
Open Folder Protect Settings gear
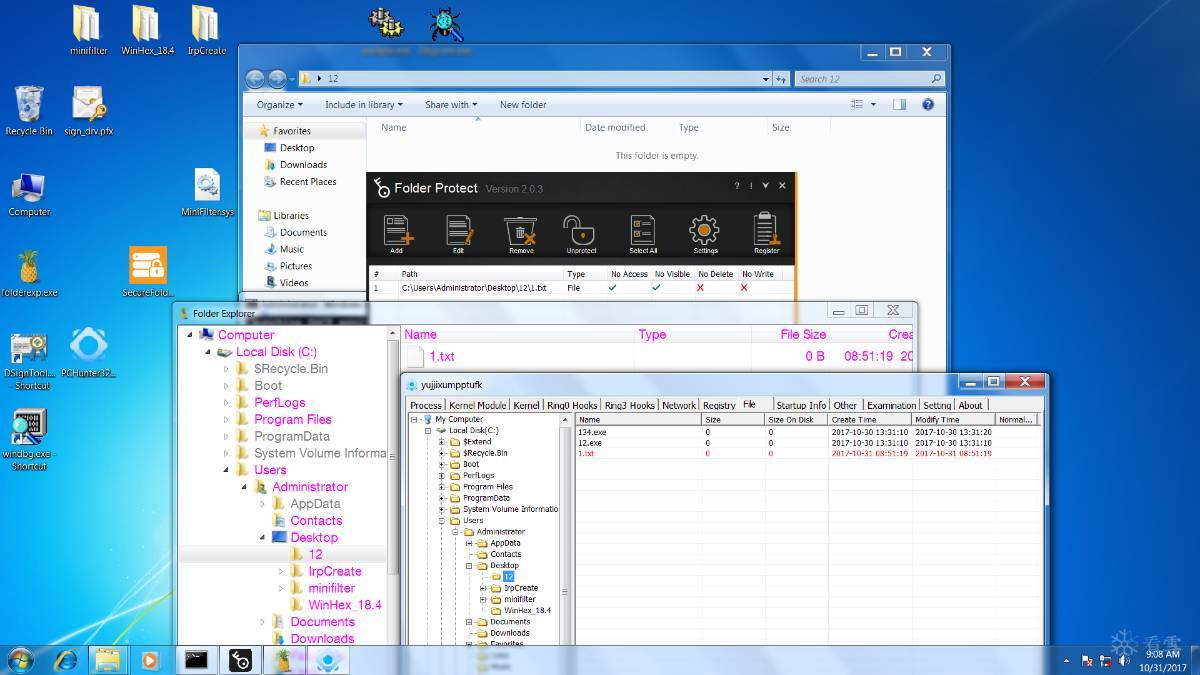point(705,231)
